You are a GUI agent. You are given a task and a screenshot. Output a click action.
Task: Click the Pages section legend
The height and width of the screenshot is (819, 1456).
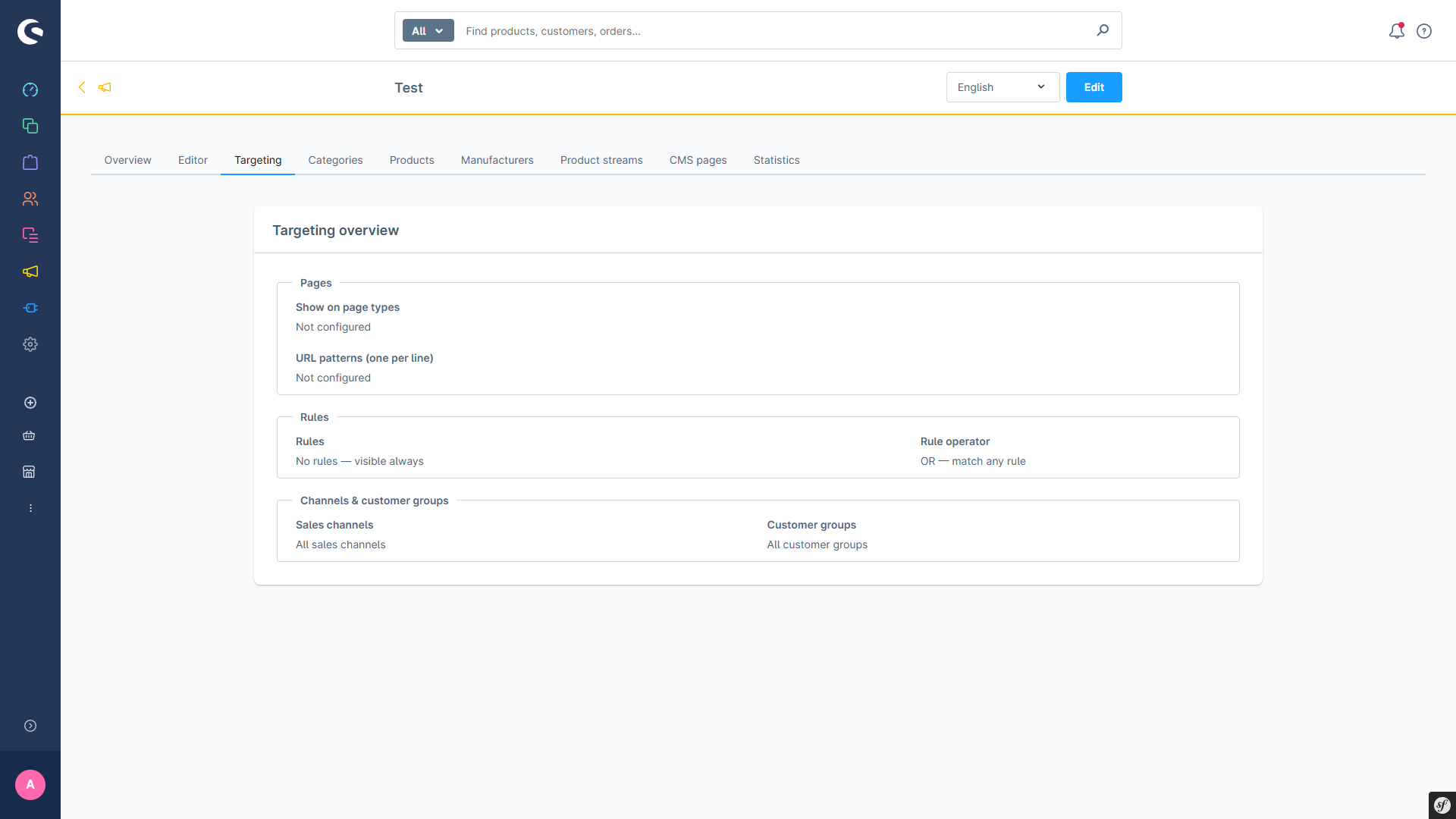coord(315,283)
